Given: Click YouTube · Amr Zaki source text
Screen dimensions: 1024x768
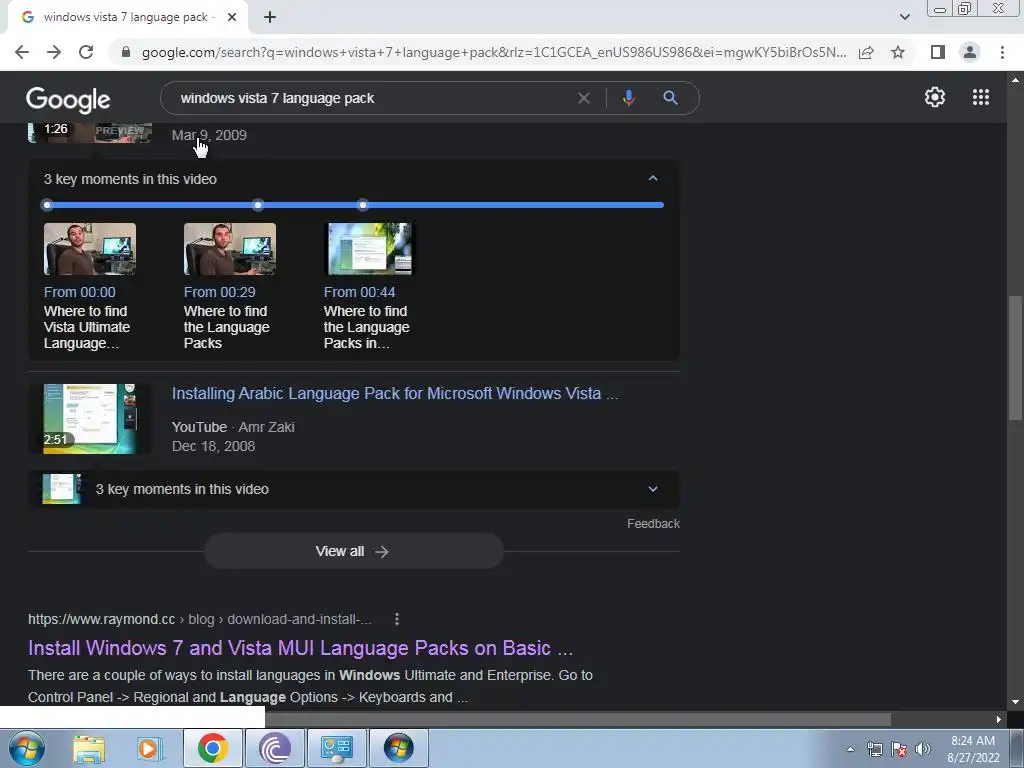Looking at the screenshot, I should tap(233, 427).
